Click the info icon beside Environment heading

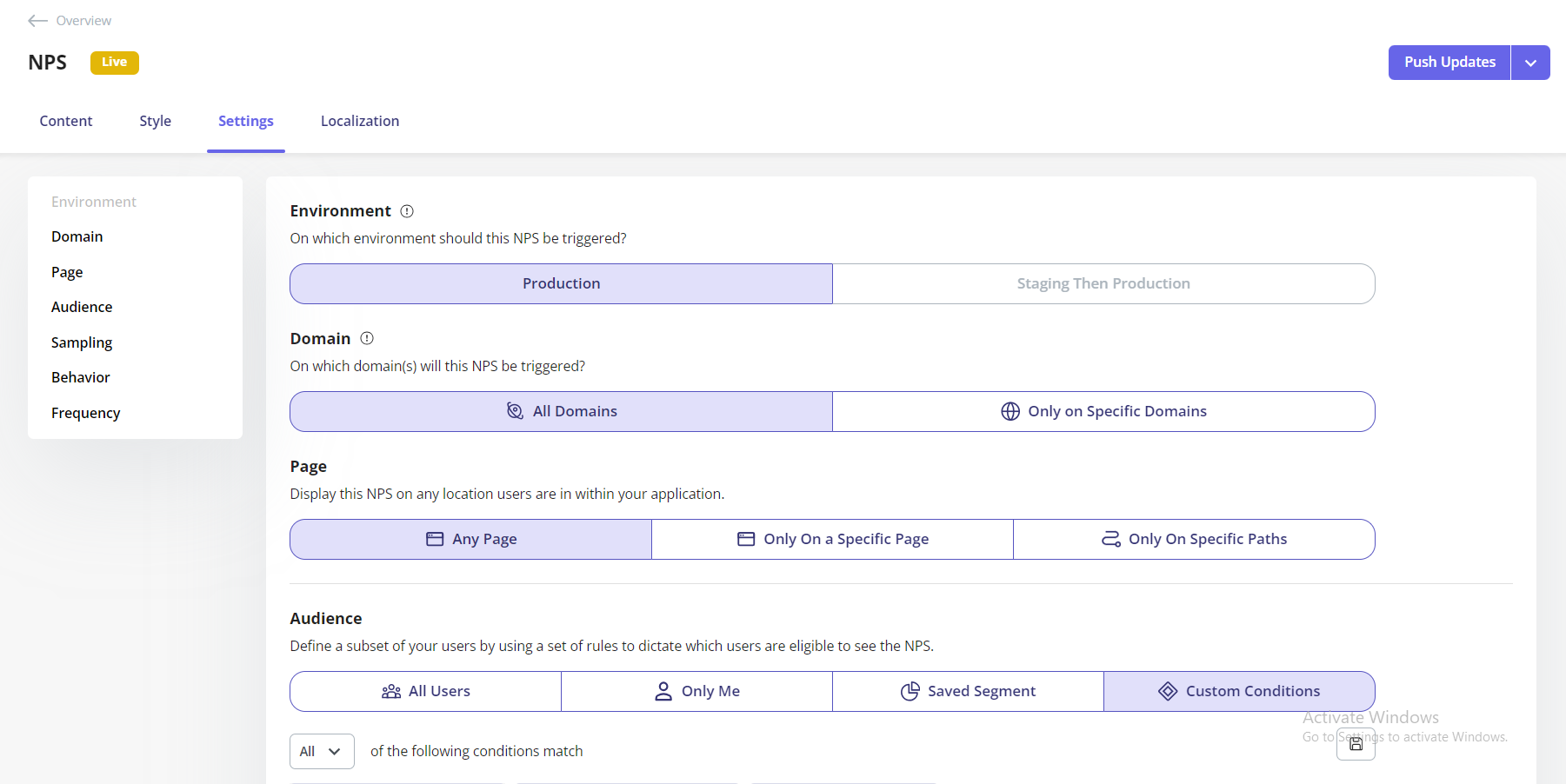coord(406,210)
